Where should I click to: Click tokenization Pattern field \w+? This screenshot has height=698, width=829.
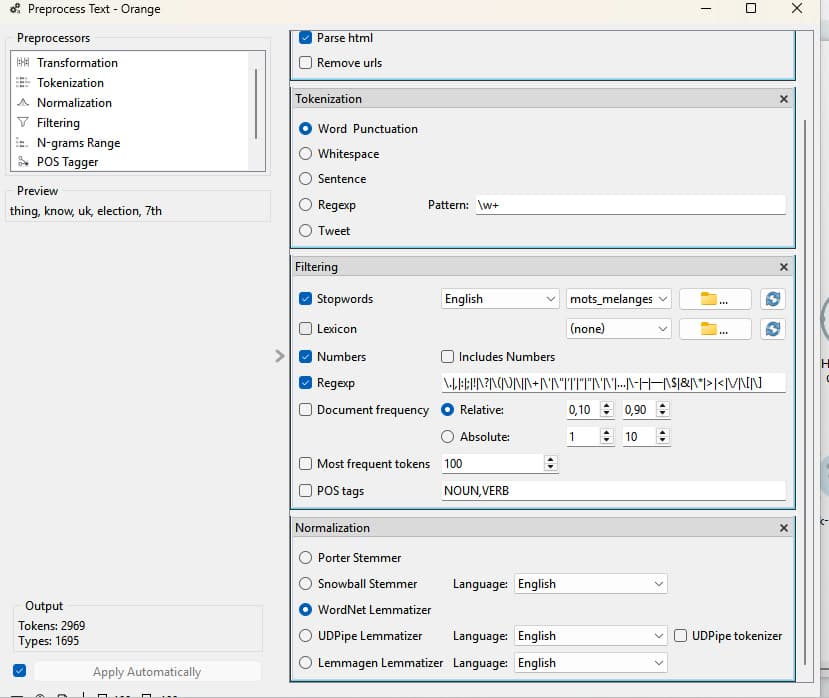(x=630, y=205)
